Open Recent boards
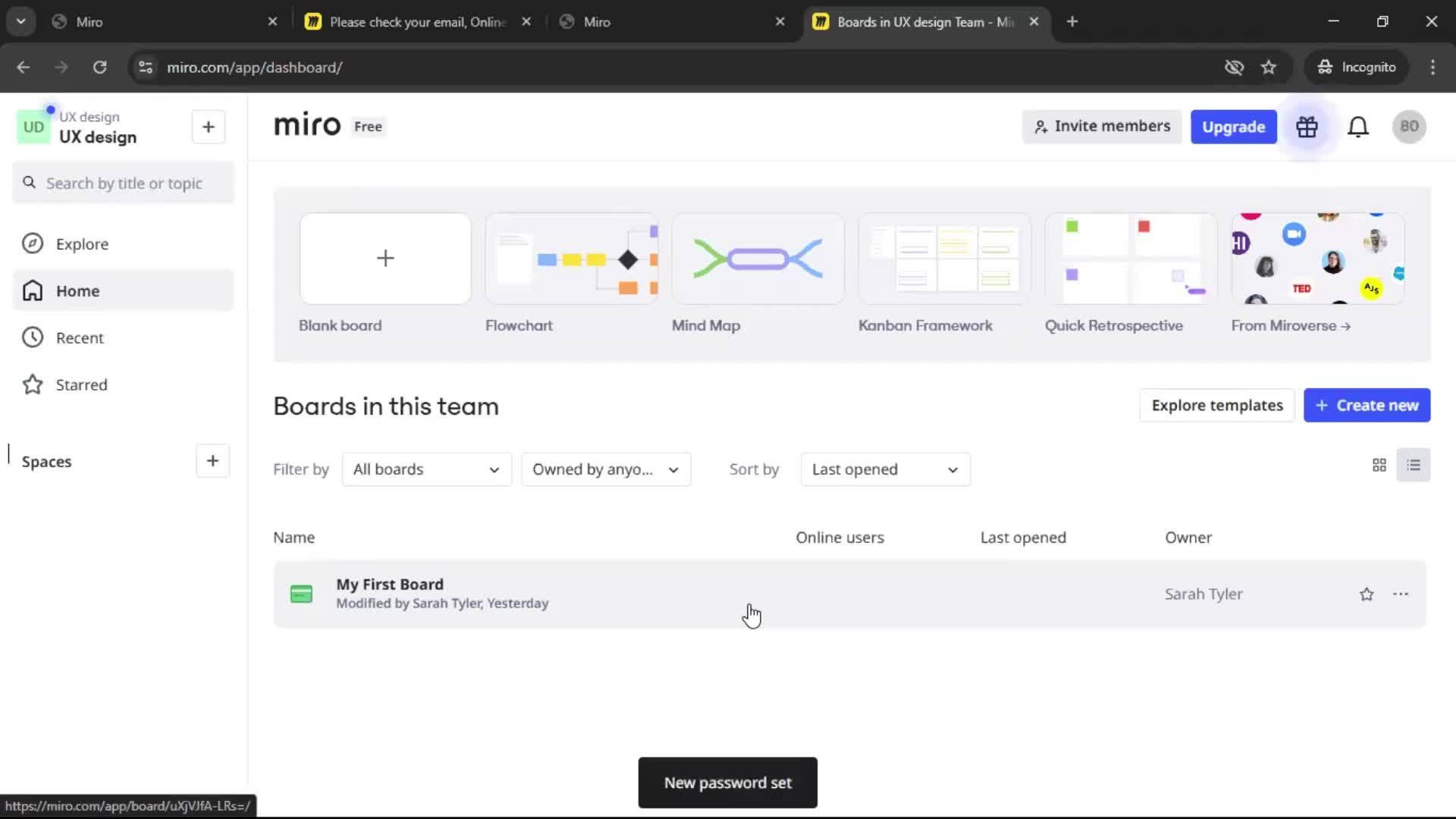This screenshot has height=819, width=1456. pyautogui.click(x=124, y=338)
